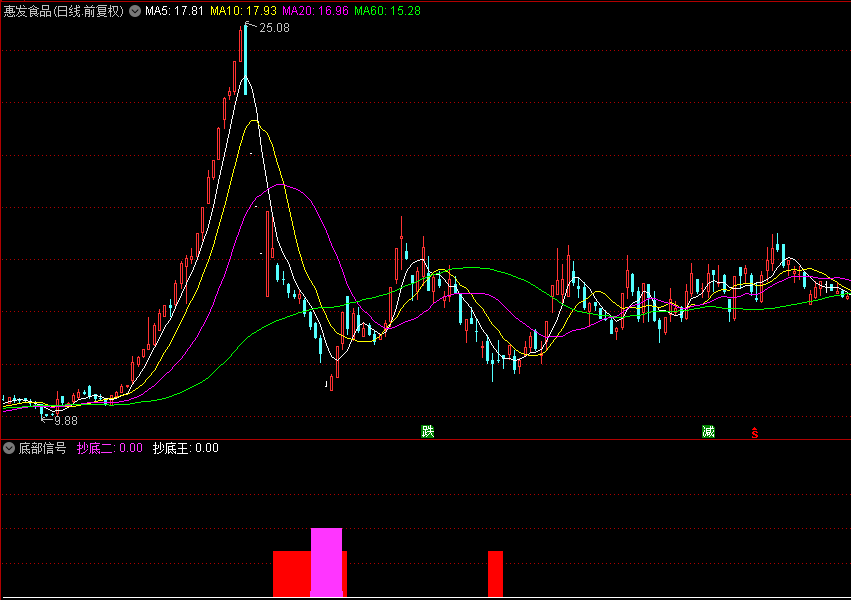
Task: Click the 抄底王: 0.00 value label
Action: (x=186, y=448)
